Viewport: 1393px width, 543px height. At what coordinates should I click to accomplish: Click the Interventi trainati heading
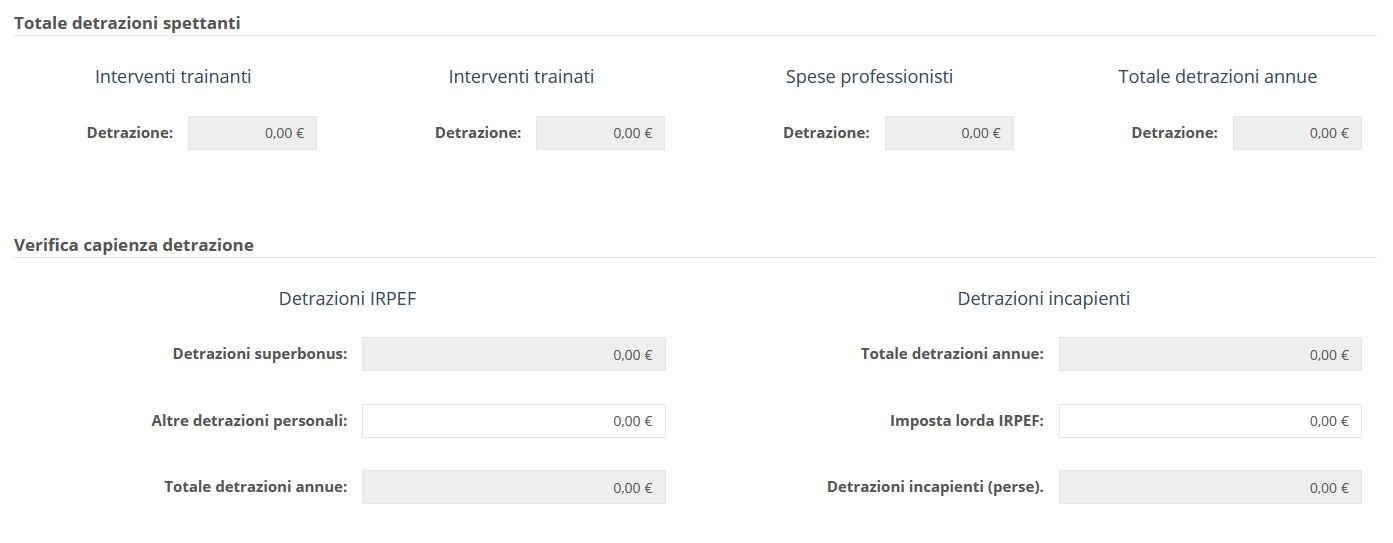(x=521, y=77)
